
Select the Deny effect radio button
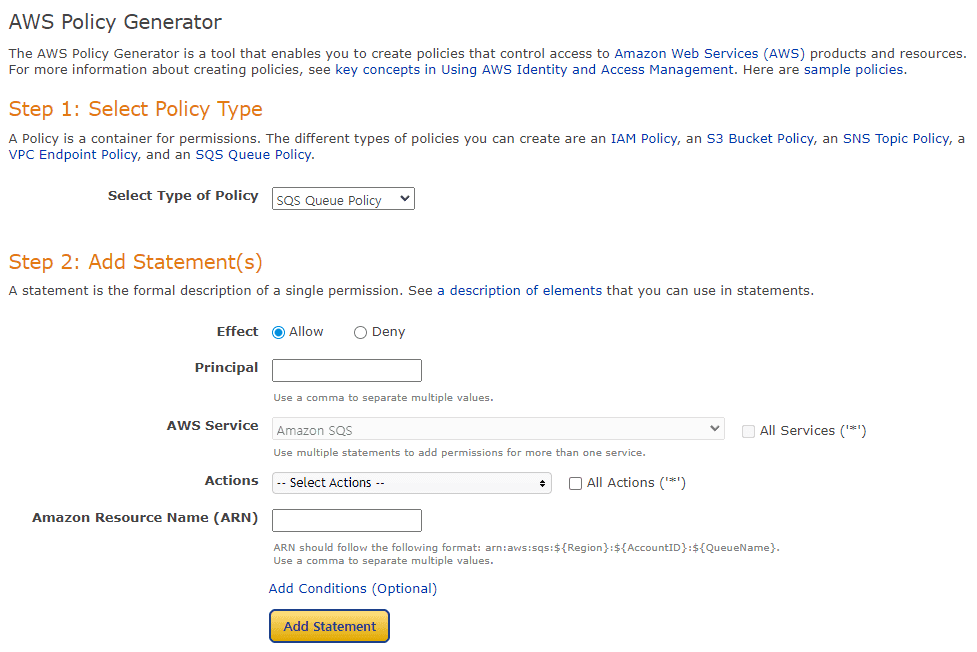coord(361,332)
